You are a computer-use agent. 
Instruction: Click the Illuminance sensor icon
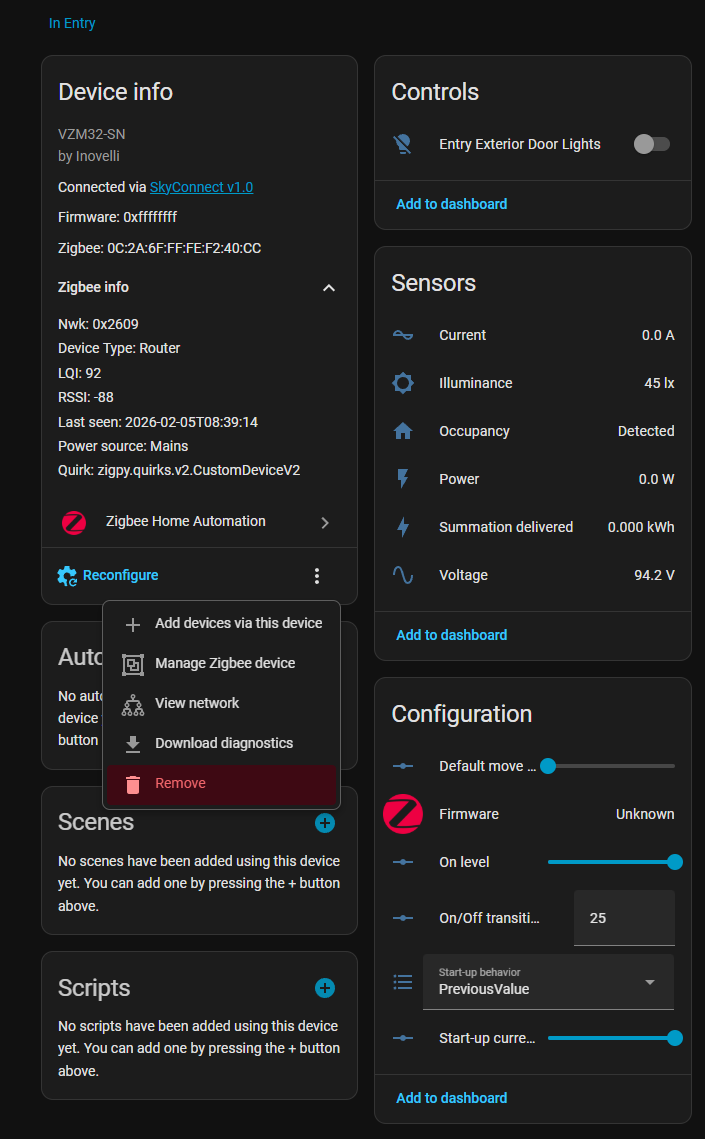tap(403, 383)
